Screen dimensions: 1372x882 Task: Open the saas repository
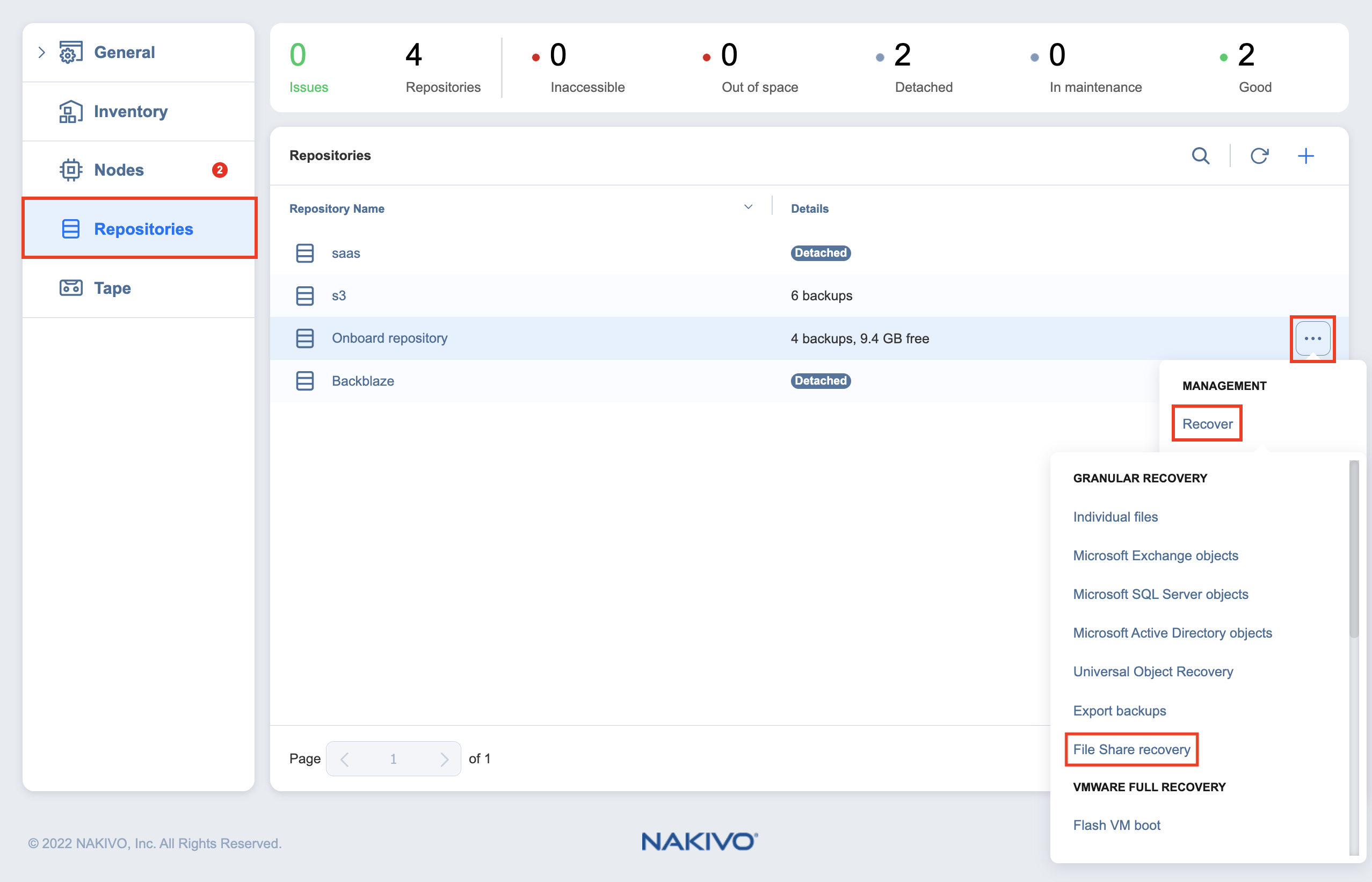[346, 253]
